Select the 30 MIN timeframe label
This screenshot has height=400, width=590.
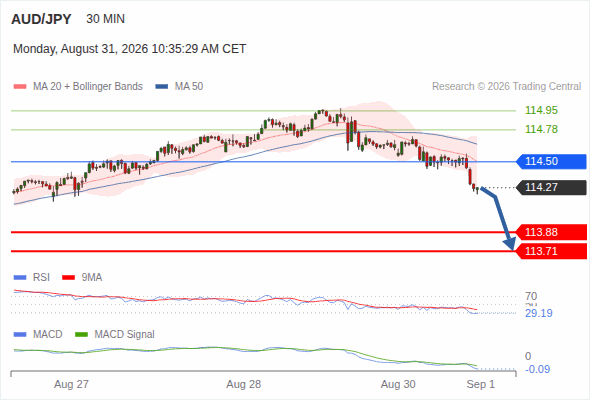105,19
